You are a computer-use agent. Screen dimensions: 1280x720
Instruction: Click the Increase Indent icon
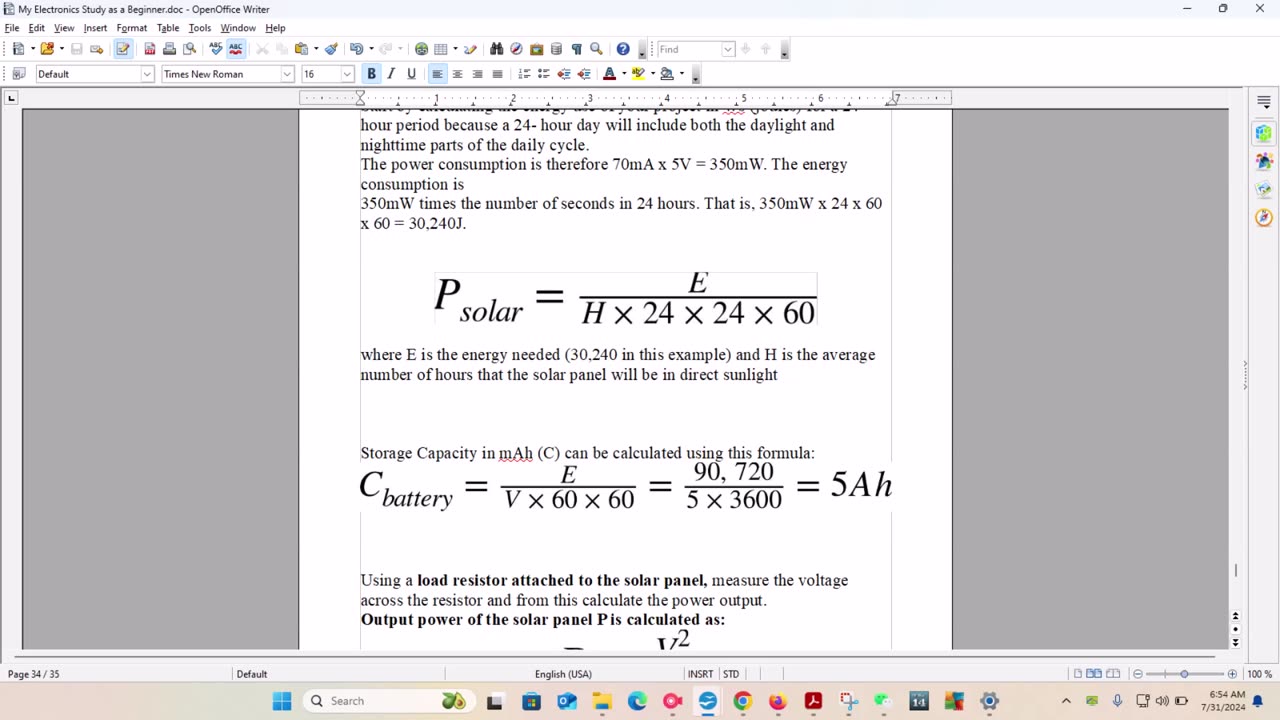point(583,74)
